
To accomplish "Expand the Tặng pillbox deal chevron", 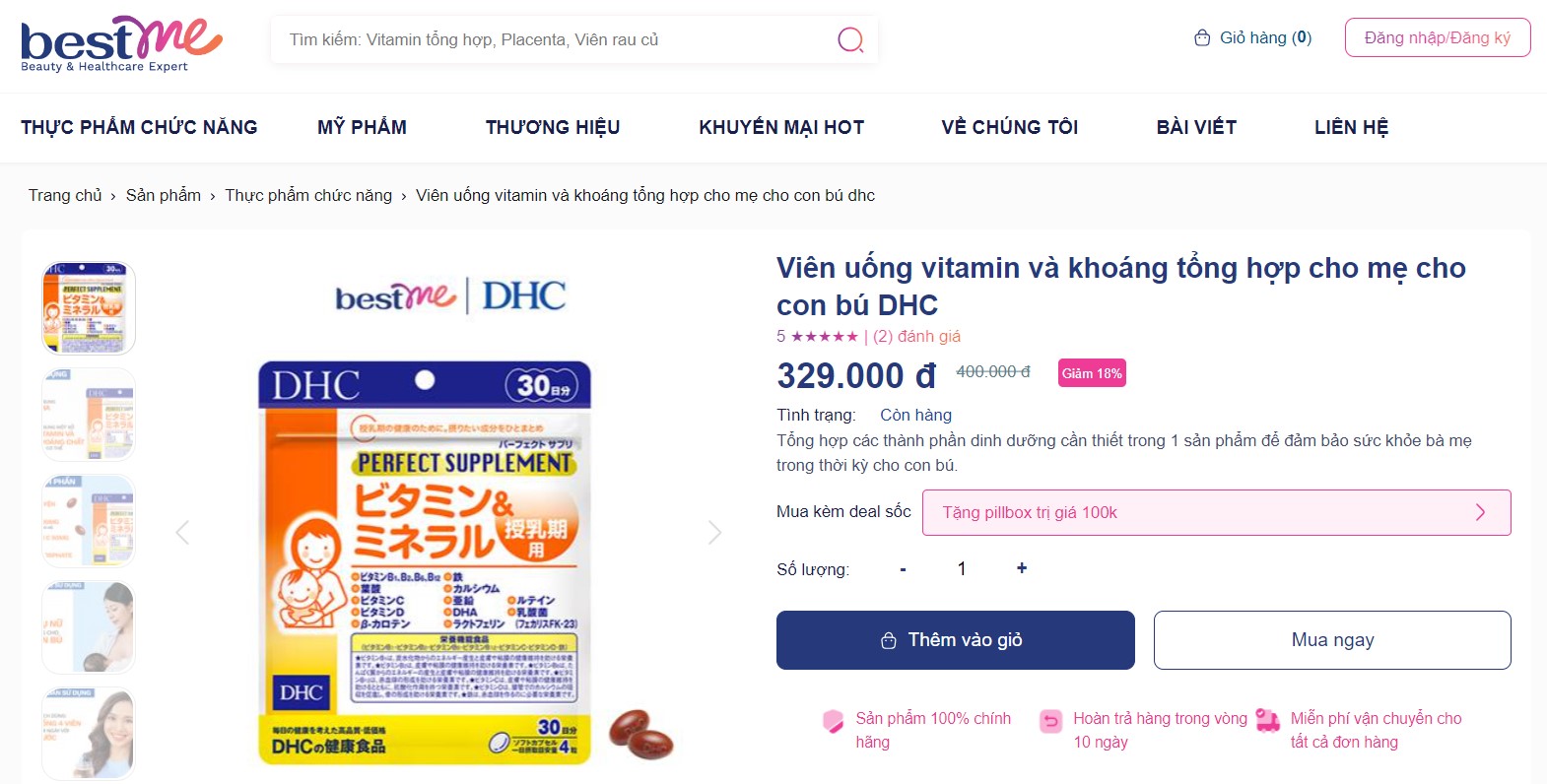I will tap(1480, 512).
